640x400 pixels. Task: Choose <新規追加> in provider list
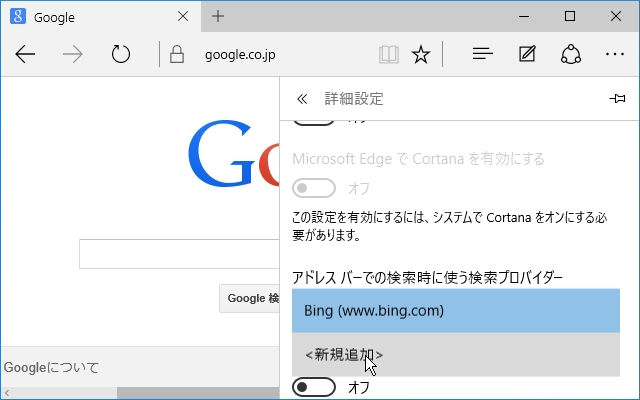(456, 354)
